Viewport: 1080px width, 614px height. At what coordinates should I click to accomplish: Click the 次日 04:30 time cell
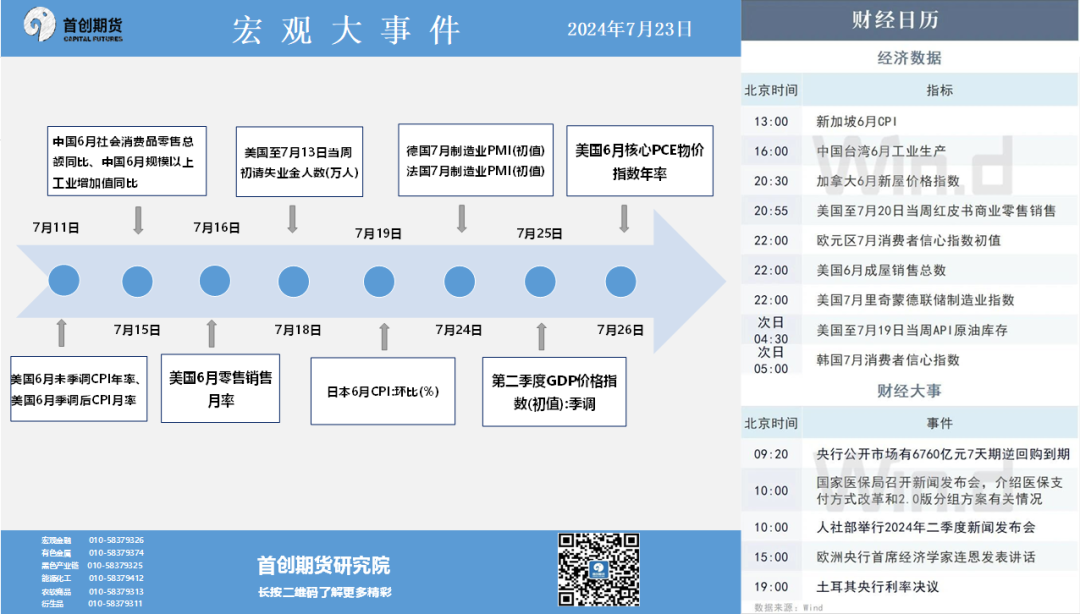pyautogui.click(x=771, y=330)
